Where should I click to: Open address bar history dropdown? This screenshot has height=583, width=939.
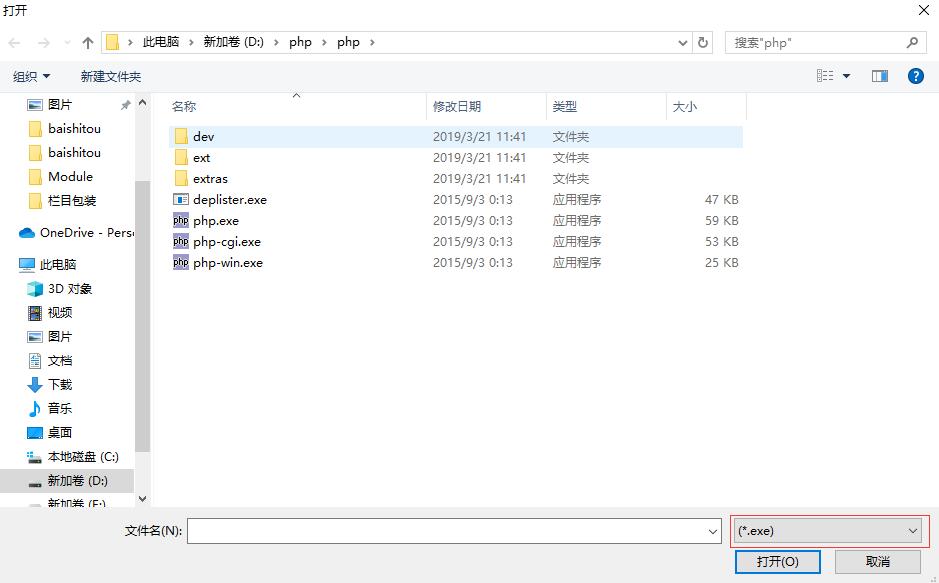click(682, 42)
